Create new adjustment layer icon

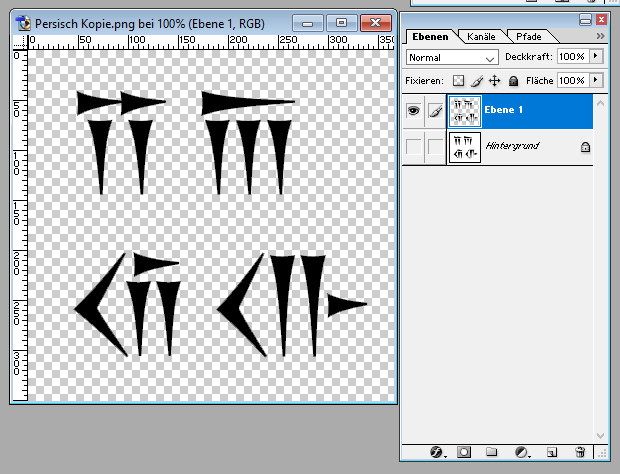point(520,453)
